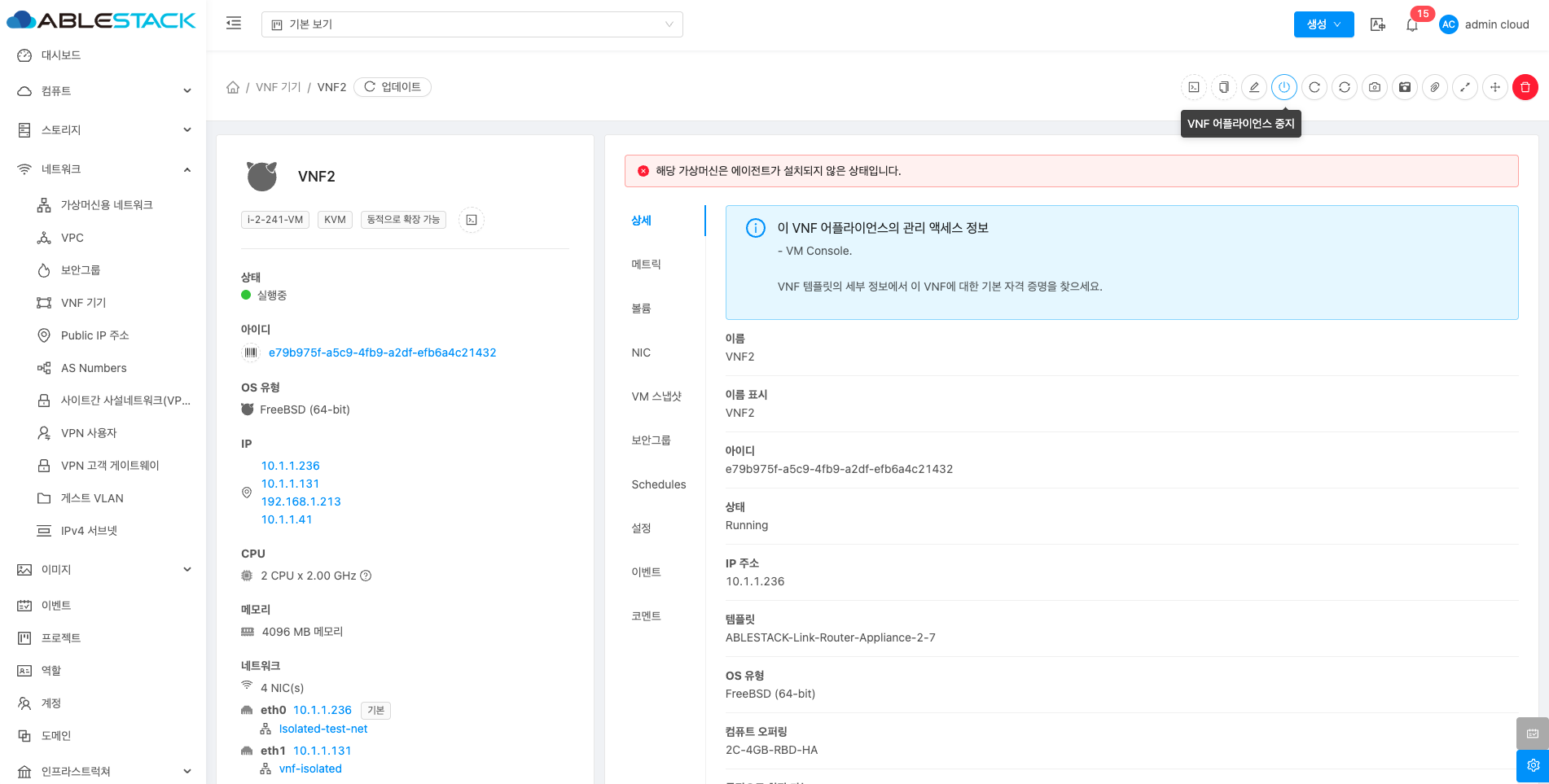Toggle the sidebar collapse menu icon
The height and width of the screenshot is (784, 1549).
click(234, 24)
